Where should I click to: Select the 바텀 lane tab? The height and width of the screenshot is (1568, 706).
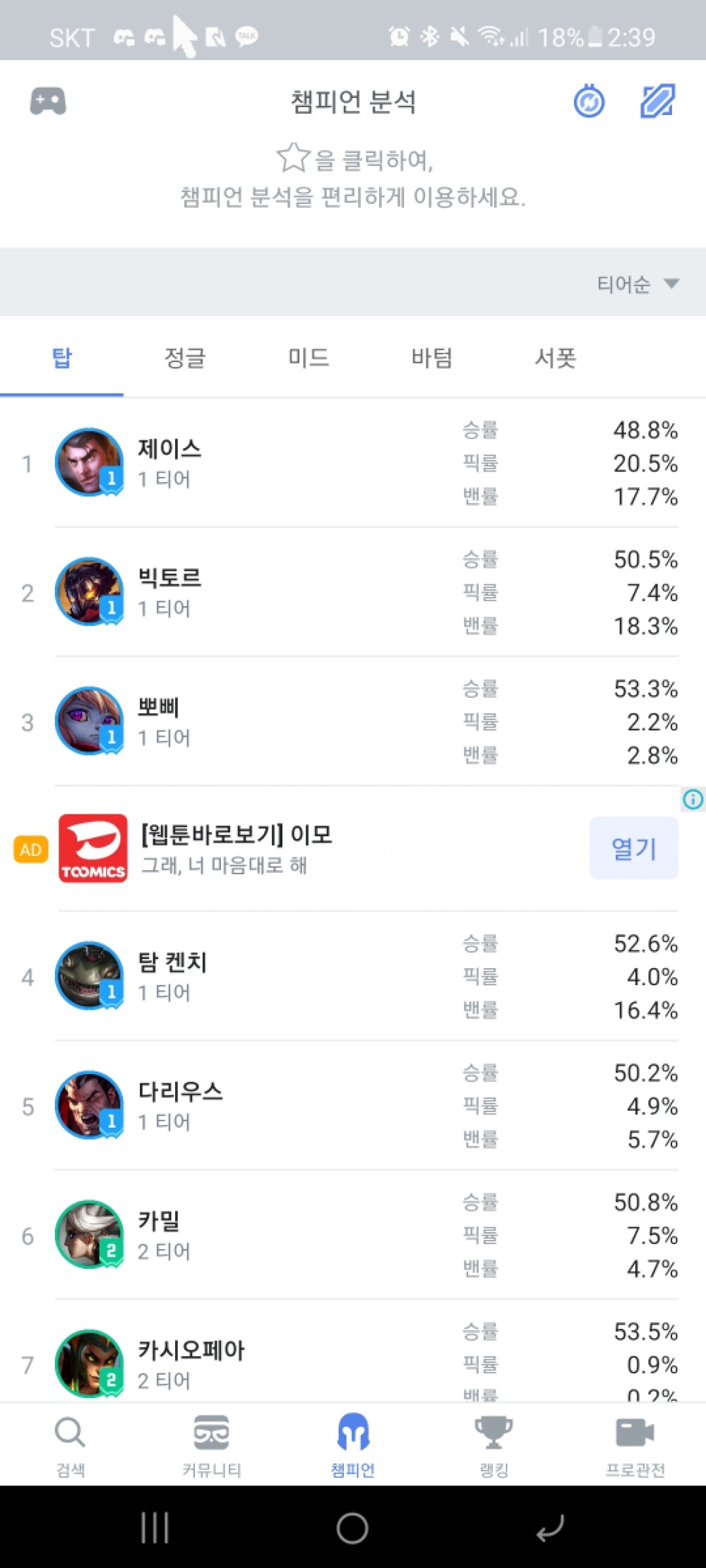(431, 358)
